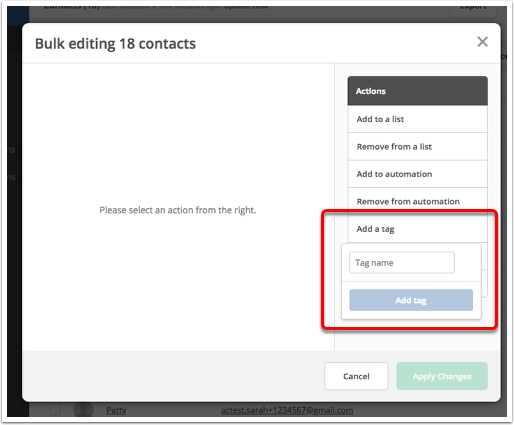Click Patty's avatar thumbnail
514x425 pixels.
[x=83, y=410]
